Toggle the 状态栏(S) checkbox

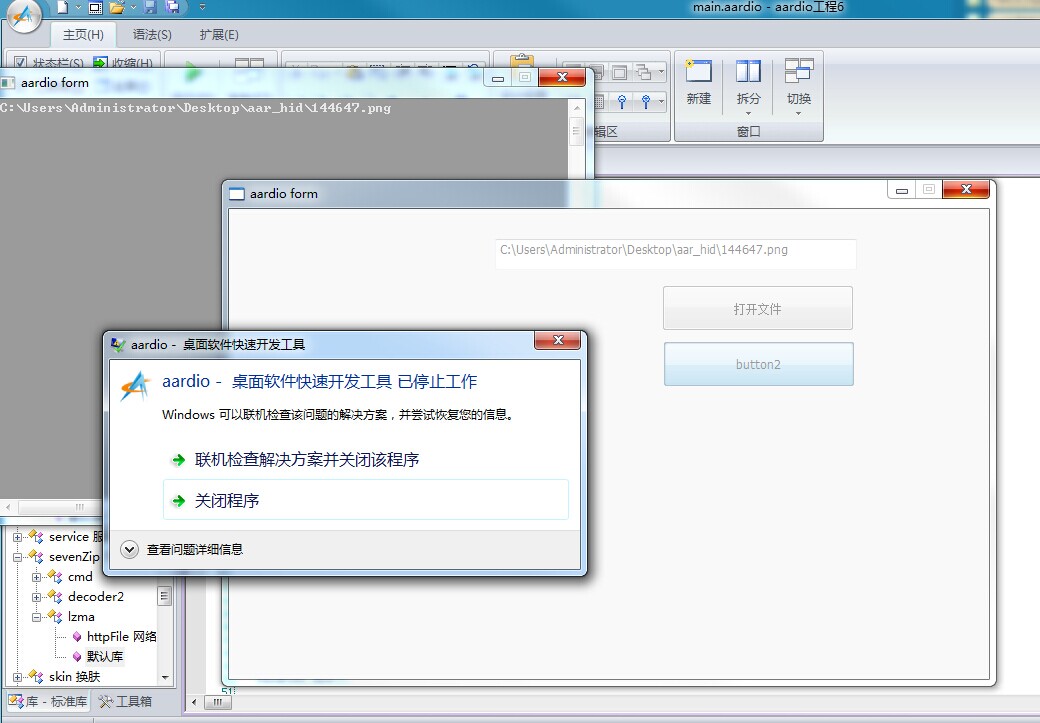pos(21,63)
